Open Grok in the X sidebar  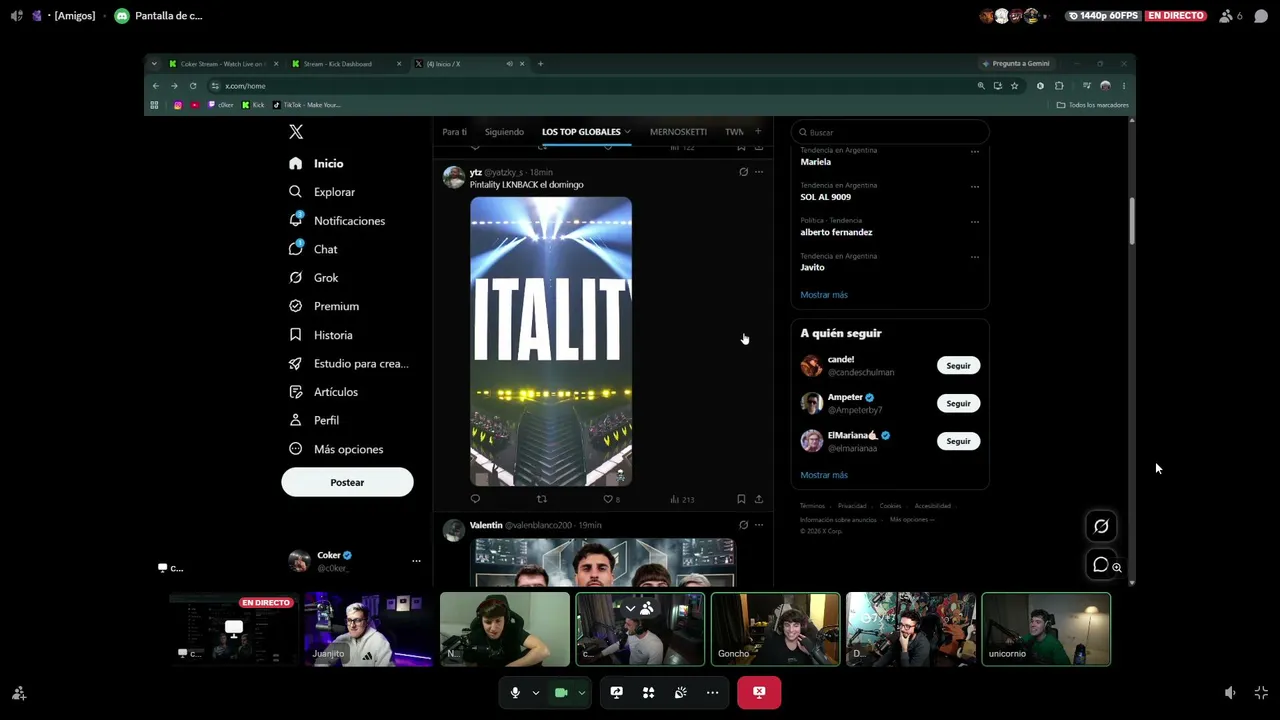pos(314,278)
